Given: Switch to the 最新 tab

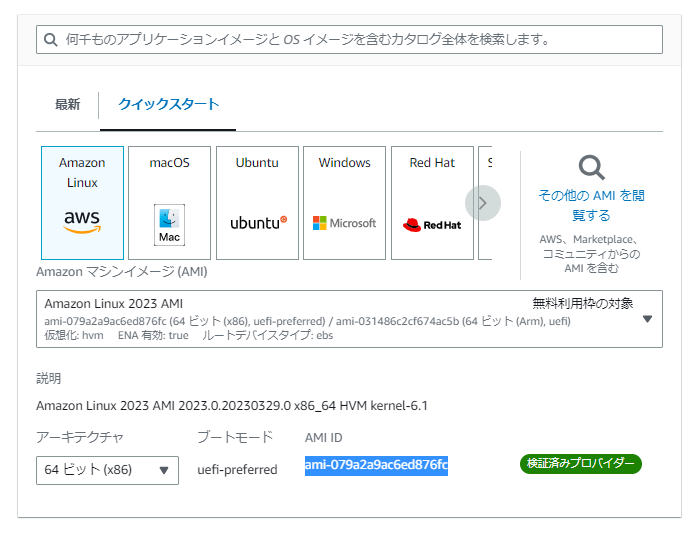Looking at the screenshot, I should 67,104.
